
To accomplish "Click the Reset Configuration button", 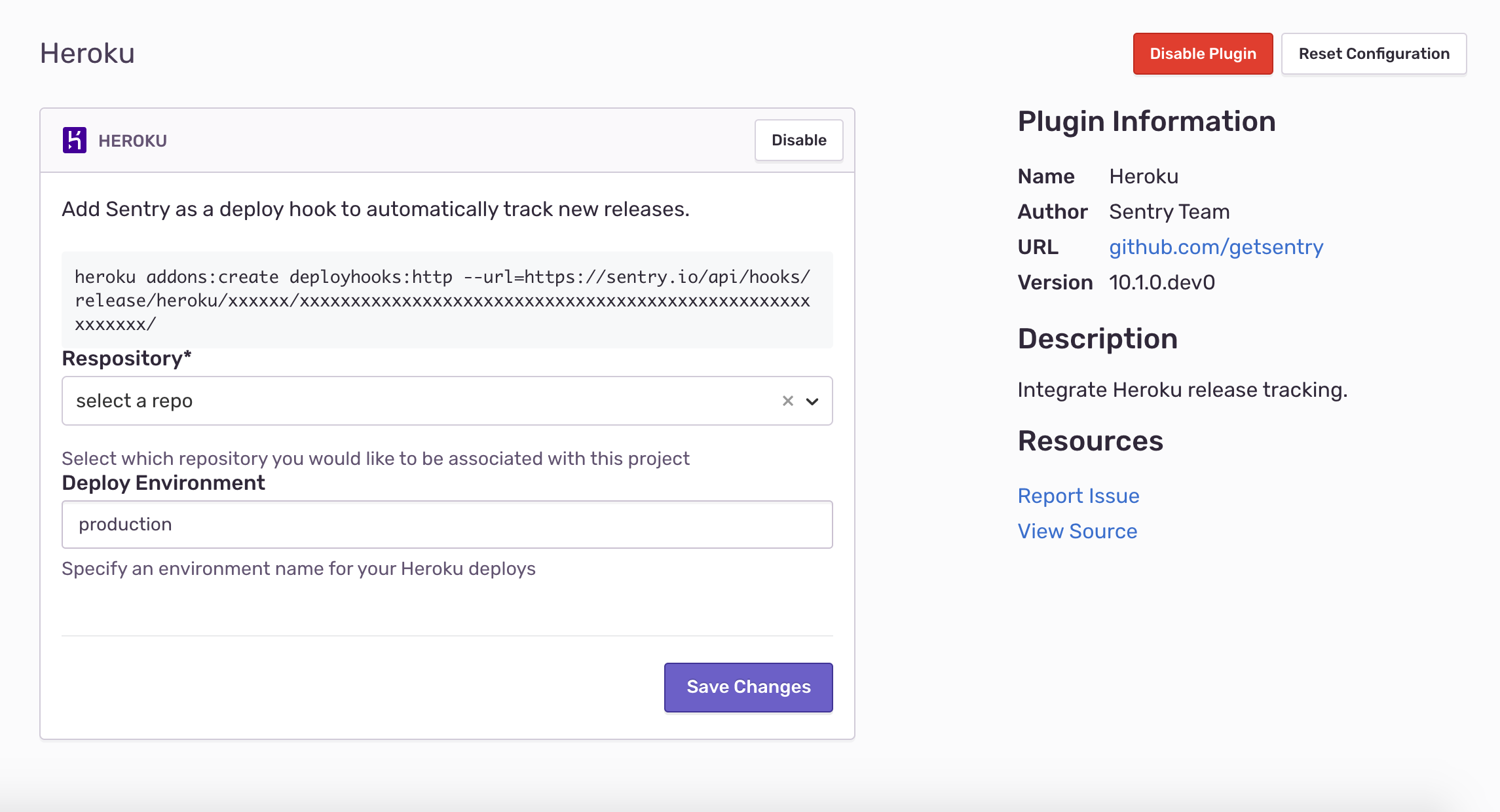I will click(x=1374, y=54).
